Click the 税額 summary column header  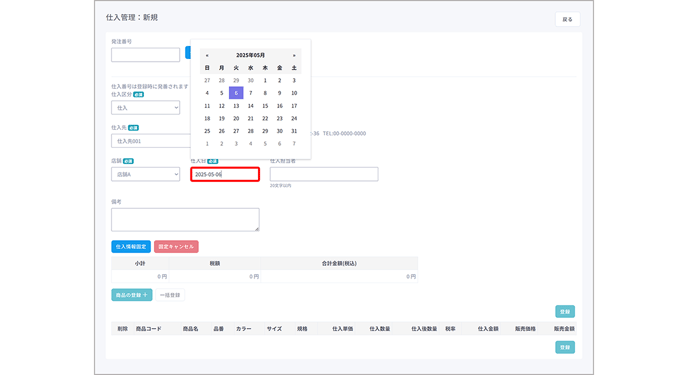click(215, 264)
